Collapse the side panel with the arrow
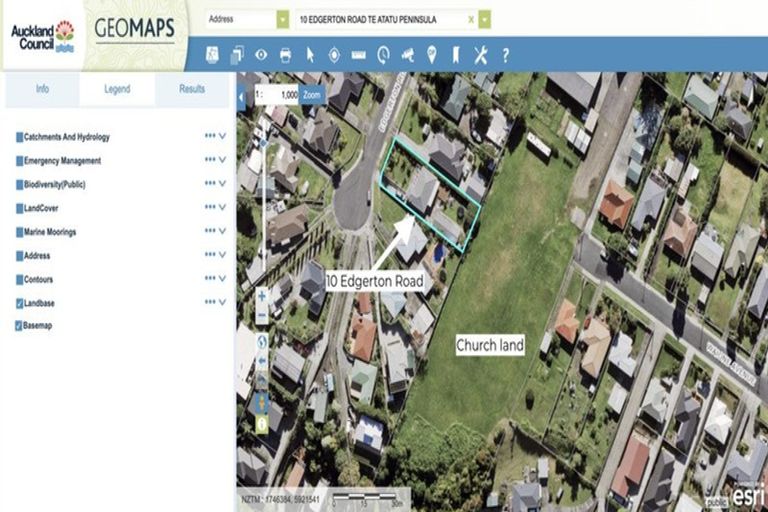Image resolution: width=768 pixels, height=512 pixels. click(x=241, y=97)
